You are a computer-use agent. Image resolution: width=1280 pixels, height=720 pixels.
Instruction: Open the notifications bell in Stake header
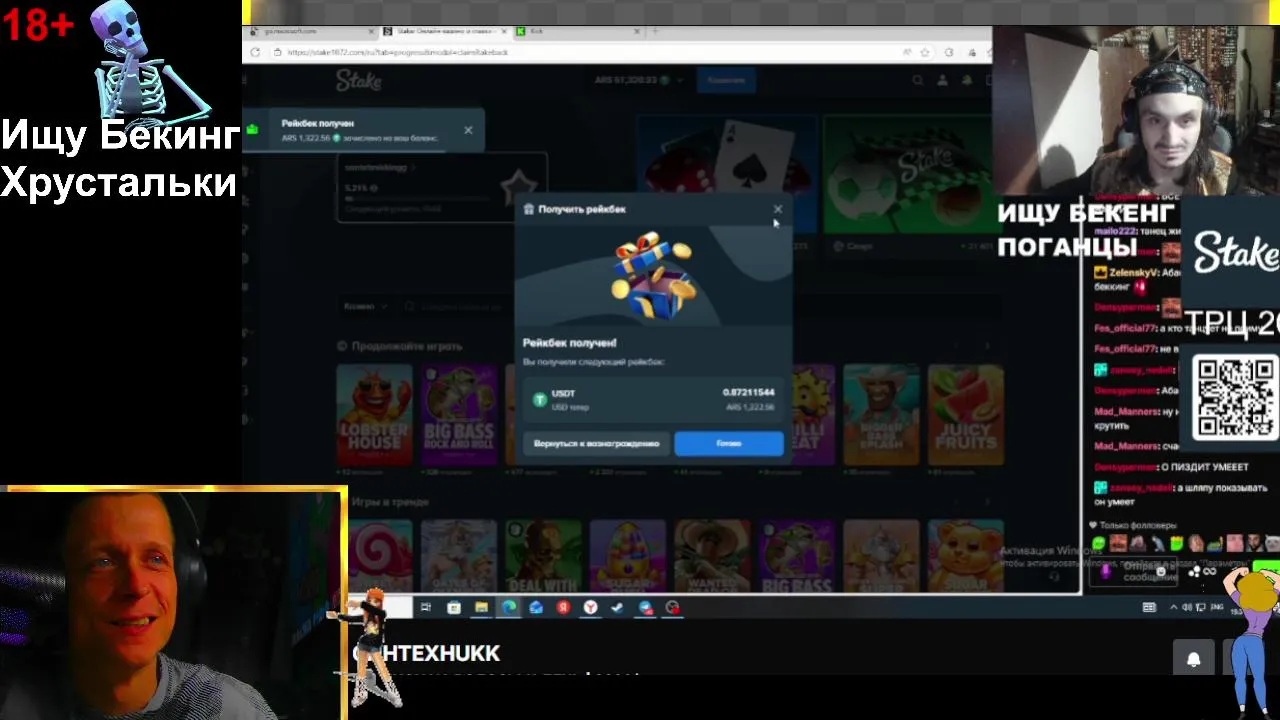tap(968, 81)
